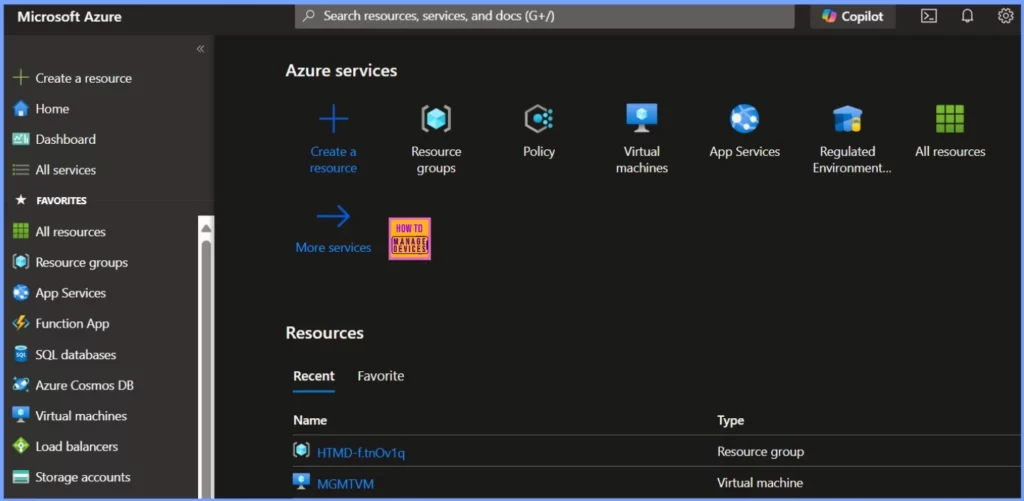The height and width of the screenshot is (501, 1024).
Task: Click the Storage accounts icon in sidebar
Action: pyautogui.click(x=21, y=477)
